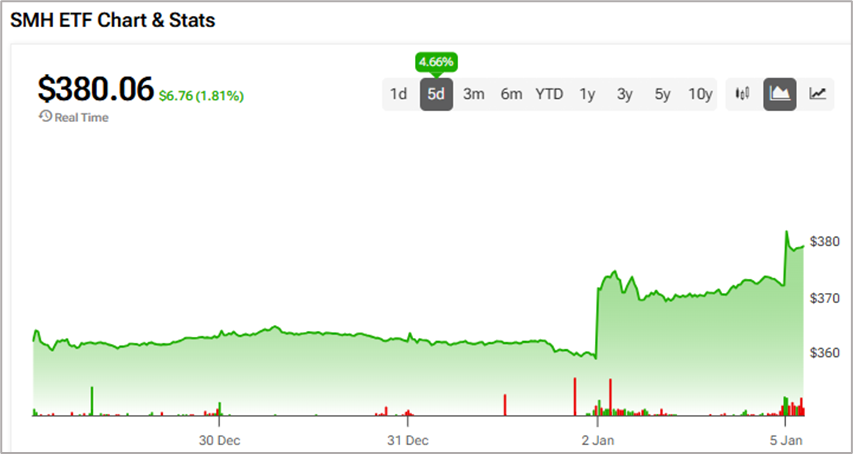Select the 1d time range
The height and width of the screenshot is (454, 853).
tap(398, 94)
